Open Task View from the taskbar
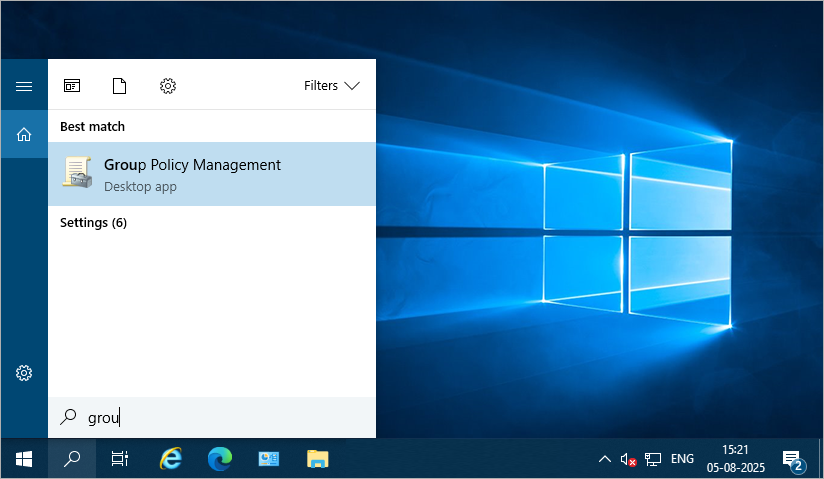Screen dimensions: 824x479 (x=120, y=459)
